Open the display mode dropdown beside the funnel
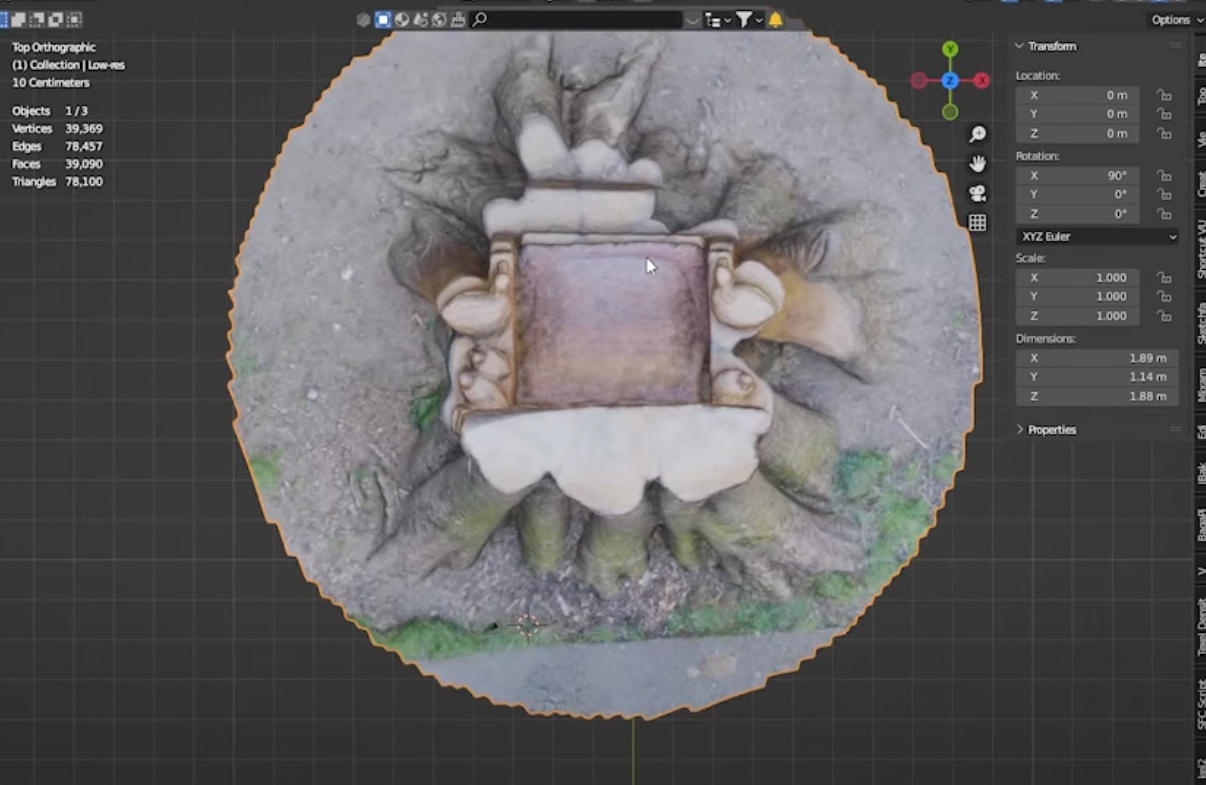Screen dimensions: 1206x785 (x=717, y=19)
